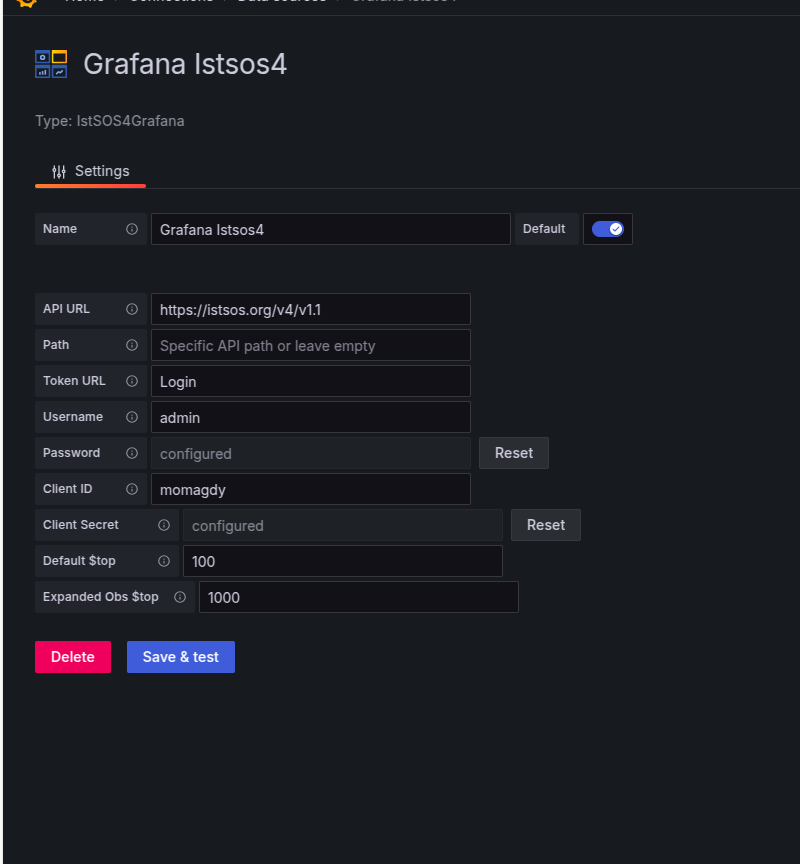Image resolution: width=800 pixels, height=864 pixels.
Task: Reset the configured Password
Action: (513, 453)
